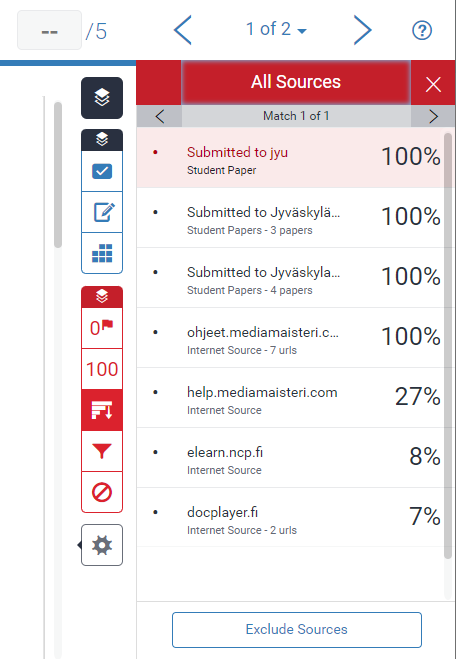Expand the 1 of 2 paper dropdown
This screenshot has width=456, height=659.
click(276, 29)
